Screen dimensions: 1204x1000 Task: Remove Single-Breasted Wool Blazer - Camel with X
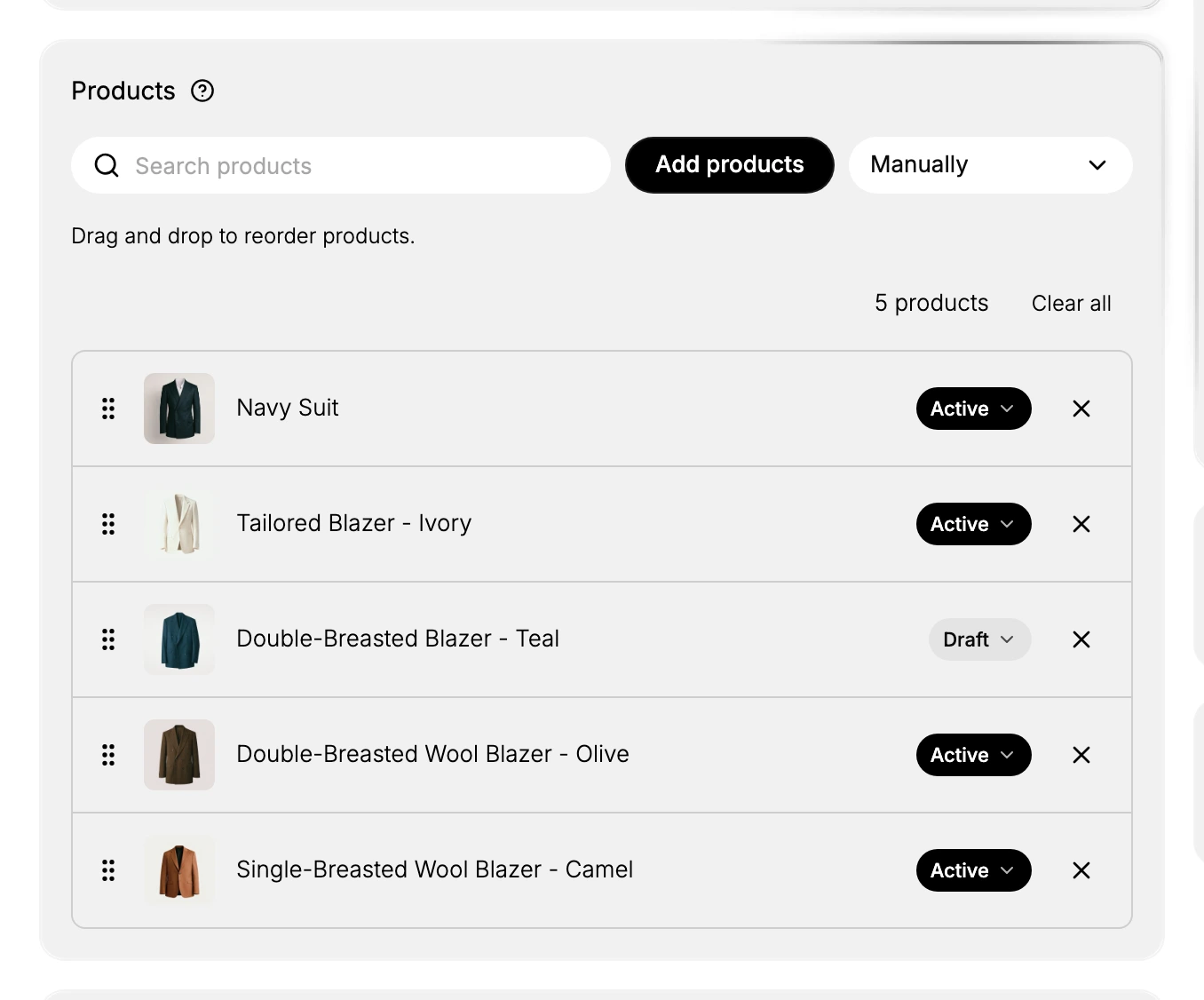click(1081, 870)
